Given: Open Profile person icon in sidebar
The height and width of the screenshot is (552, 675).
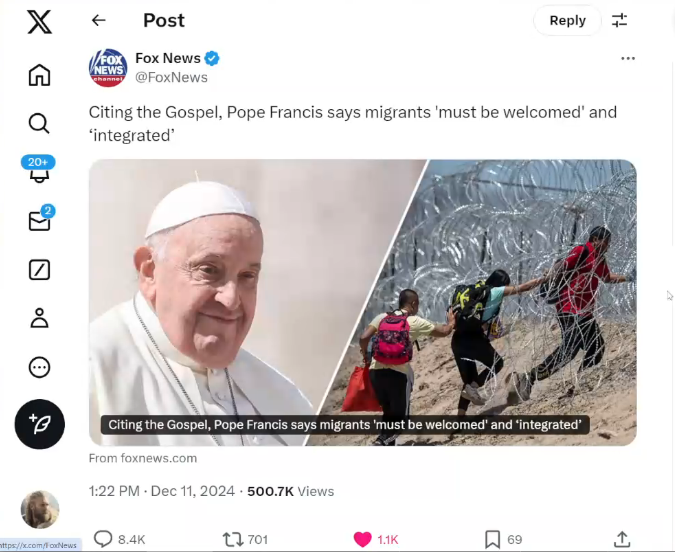Looking at the screenshot, I should (x=39, y=318).
